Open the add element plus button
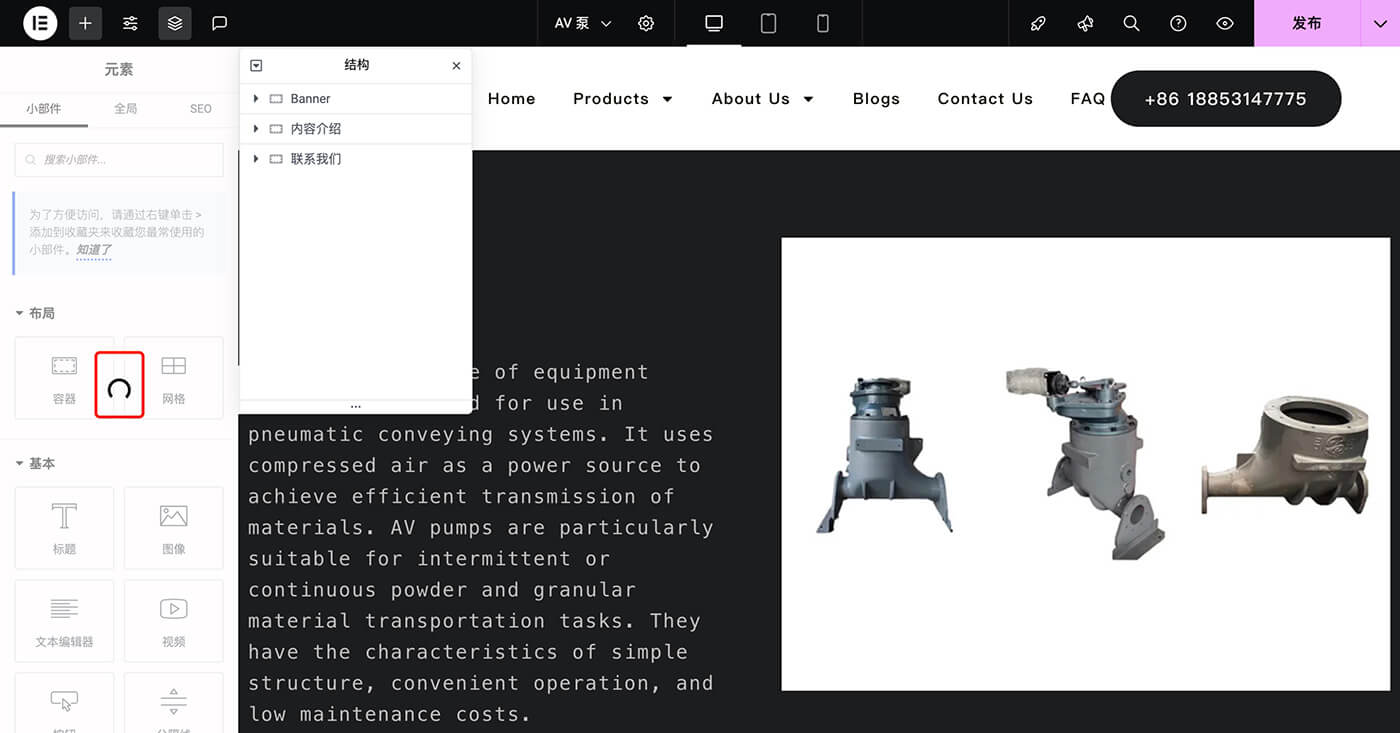 click(85, 23)
